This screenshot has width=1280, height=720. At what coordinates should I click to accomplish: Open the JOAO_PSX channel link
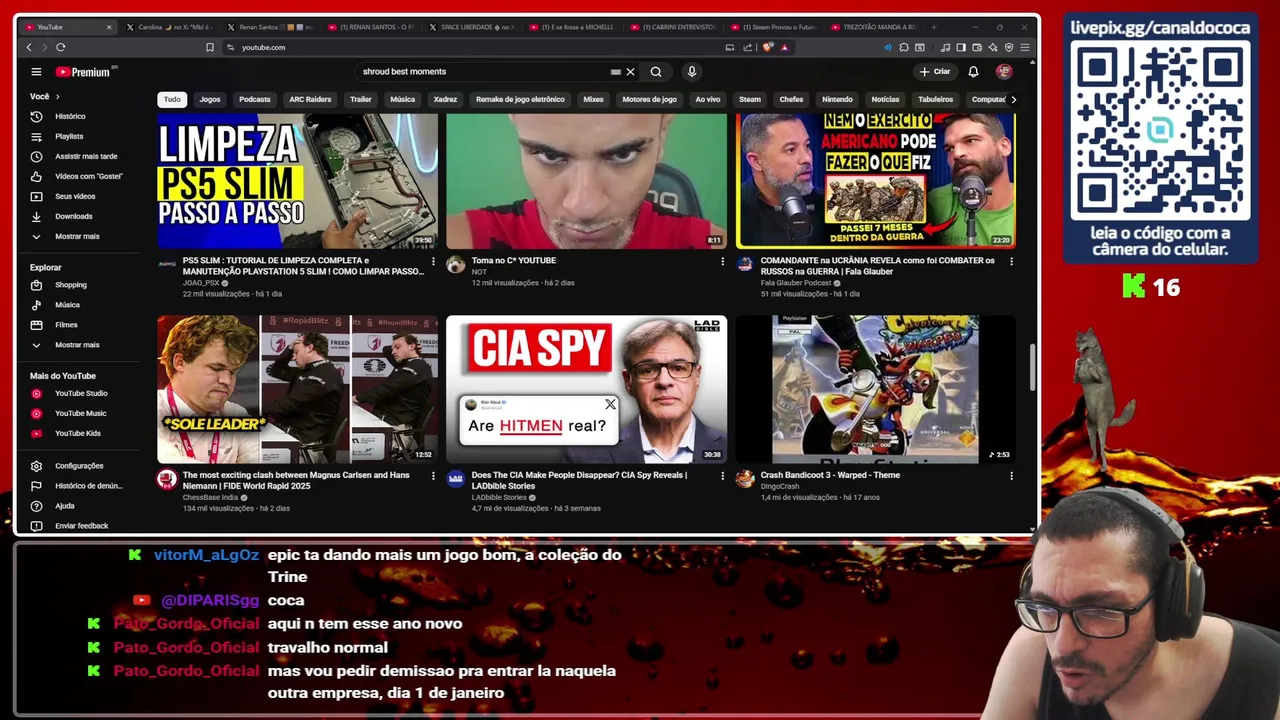pos(200,283)
